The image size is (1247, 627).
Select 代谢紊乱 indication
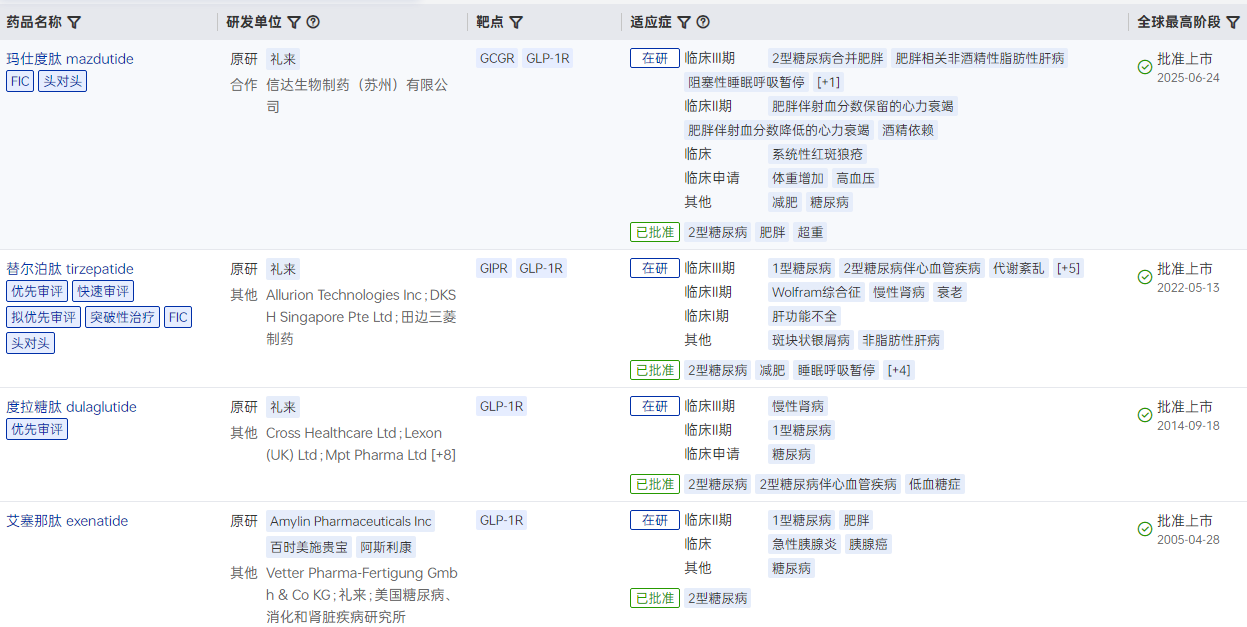click(x=1018, y=268)
